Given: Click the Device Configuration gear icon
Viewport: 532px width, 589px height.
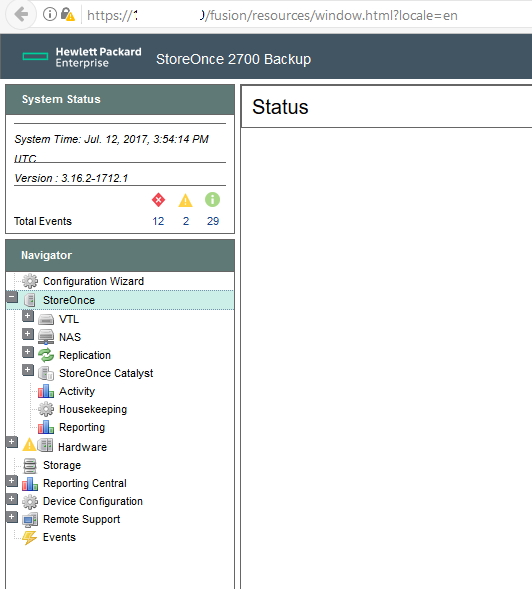Looking at the screenshot, I should pyautogui.click(x=30, y=501).
